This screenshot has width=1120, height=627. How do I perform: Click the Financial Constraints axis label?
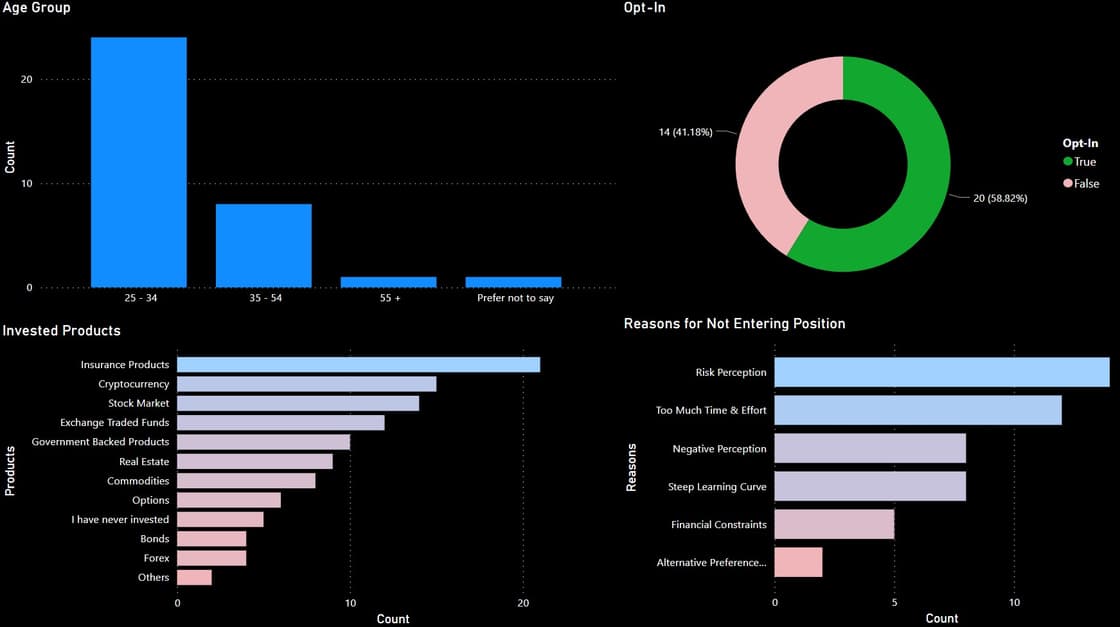[719, 525]
